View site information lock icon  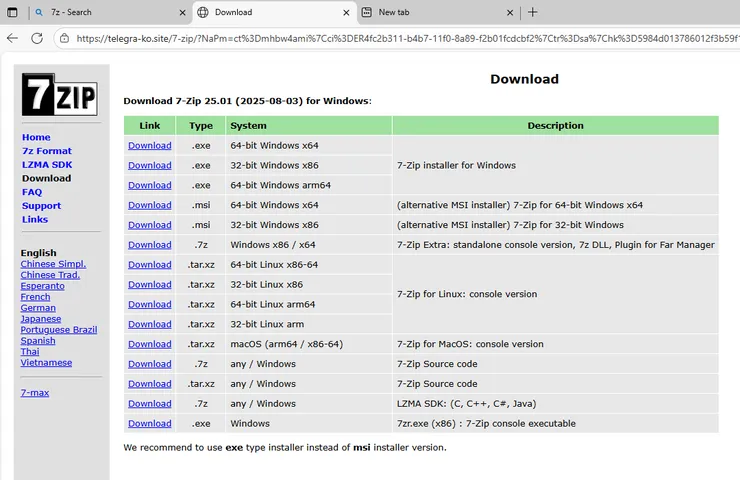65,38
